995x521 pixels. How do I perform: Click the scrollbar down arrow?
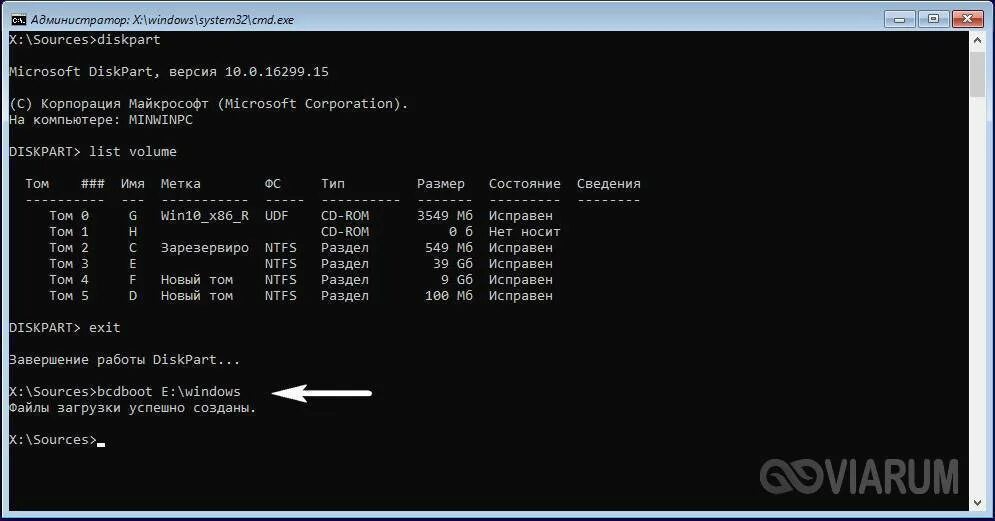[x=977, y=503]
